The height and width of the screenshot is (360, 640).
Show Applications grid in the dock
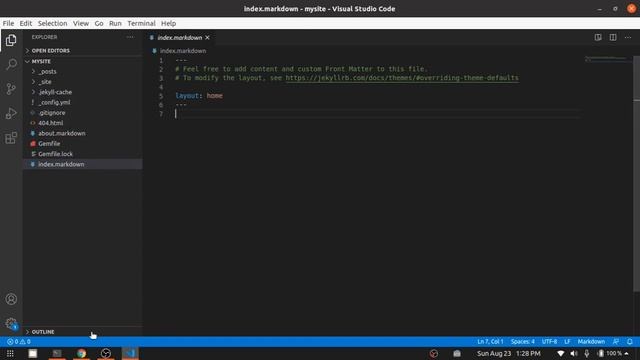(10, 353)
